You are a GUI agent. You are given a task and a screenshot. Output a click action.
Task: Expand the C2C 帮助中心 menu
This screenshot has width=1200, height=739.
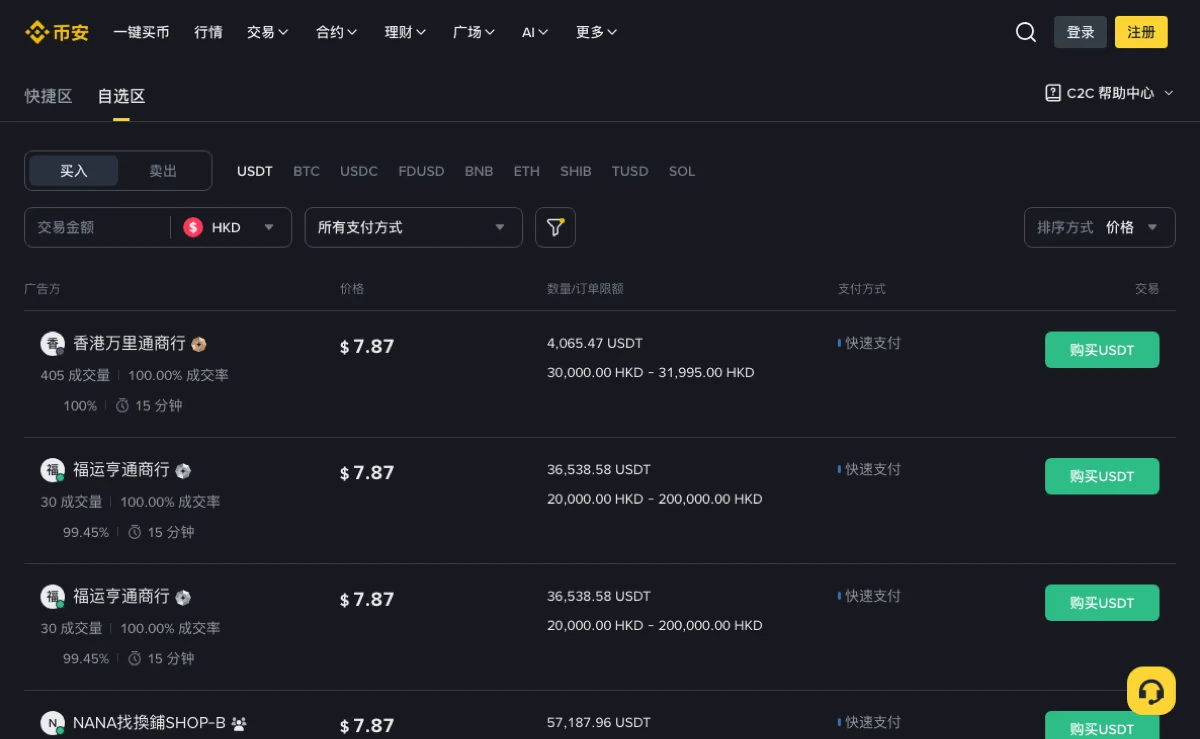point(1110,93)
